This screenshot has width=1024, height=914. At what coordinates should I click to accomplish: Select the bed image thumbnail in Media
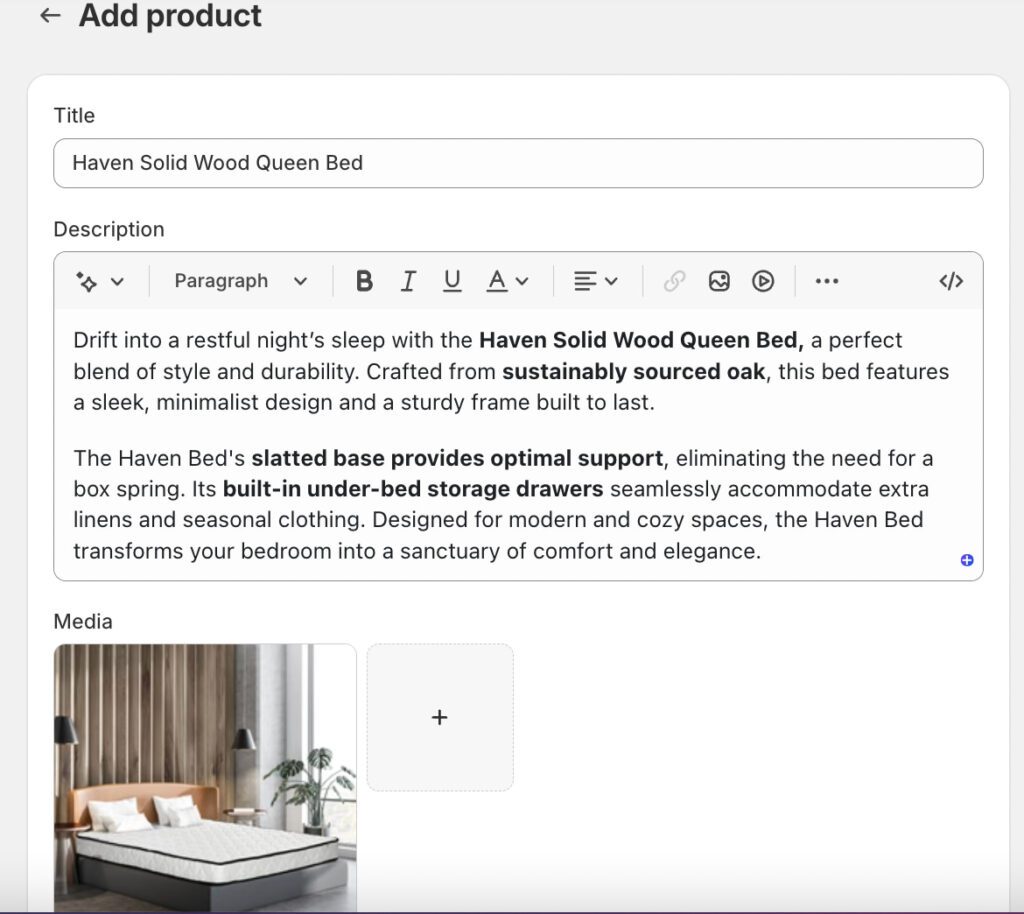[x=205, y=778]
